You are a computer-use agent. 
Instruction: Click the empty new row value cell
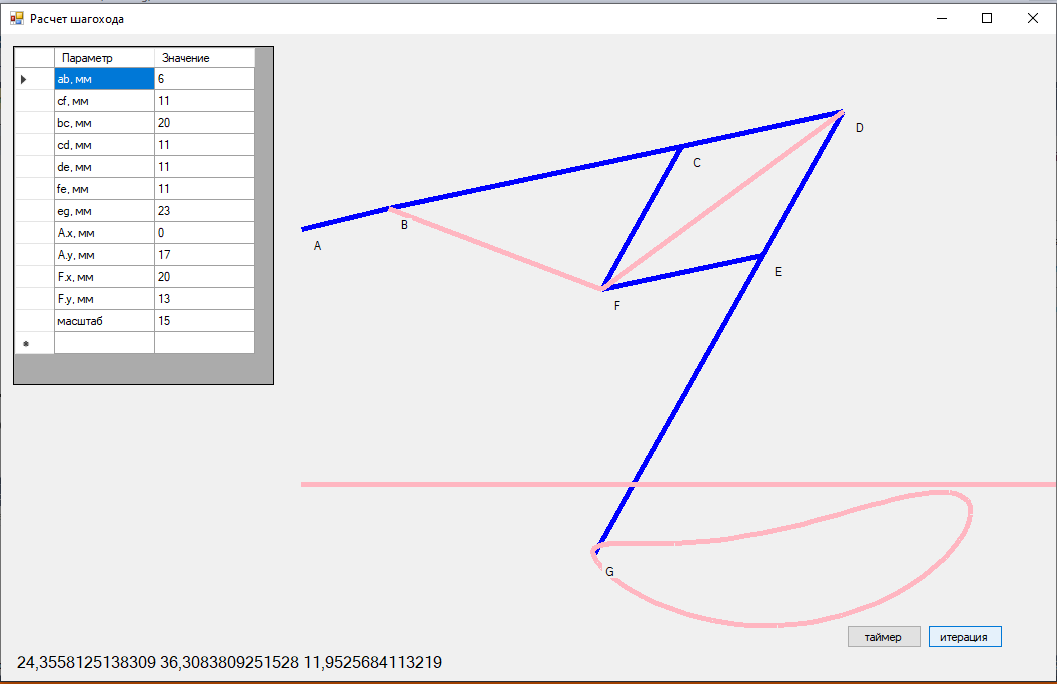204,343
